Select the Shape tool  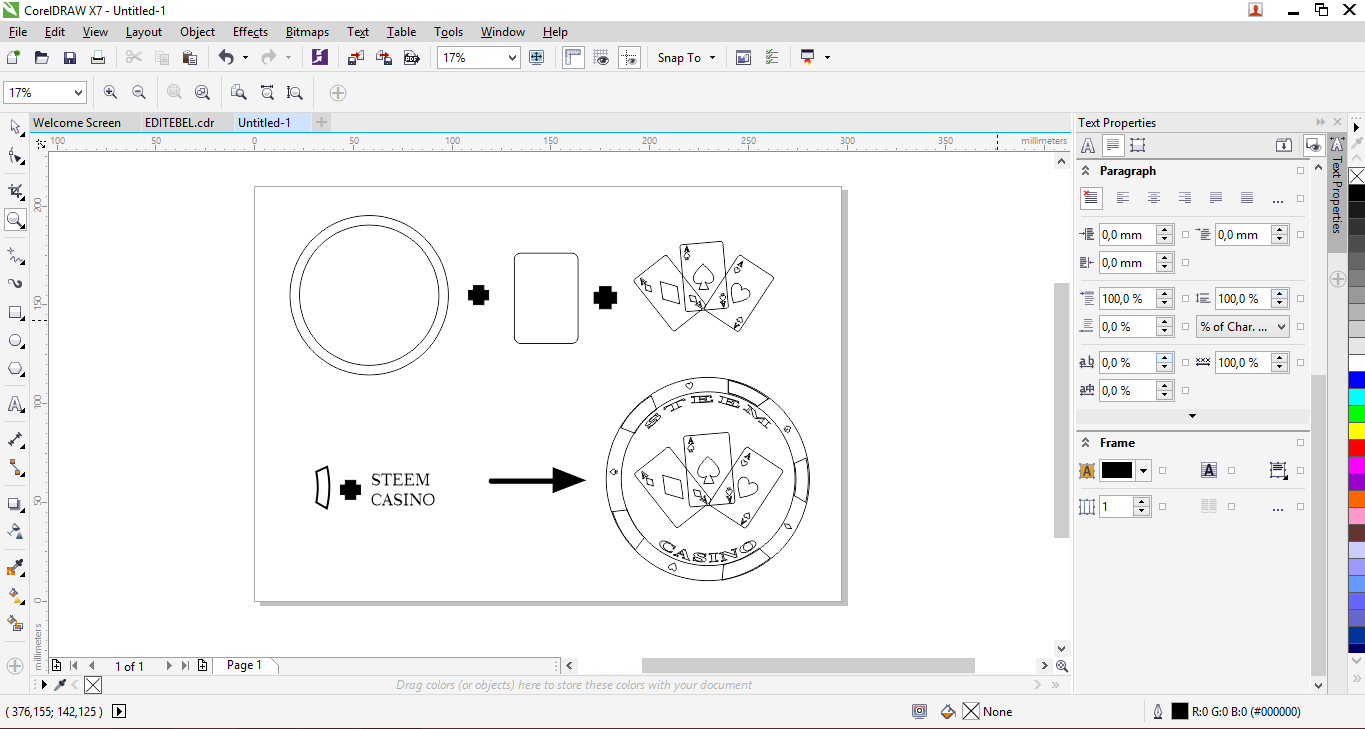tap(15, 156)
